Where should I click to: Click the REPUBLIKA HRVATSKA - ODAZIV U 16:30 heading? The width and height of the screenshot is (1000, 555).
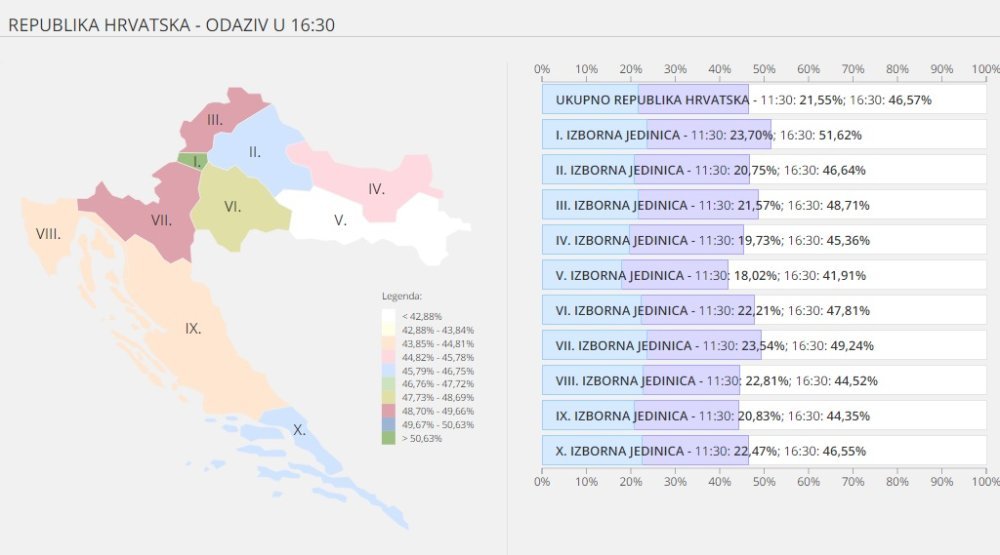click(x=171, y=25)
